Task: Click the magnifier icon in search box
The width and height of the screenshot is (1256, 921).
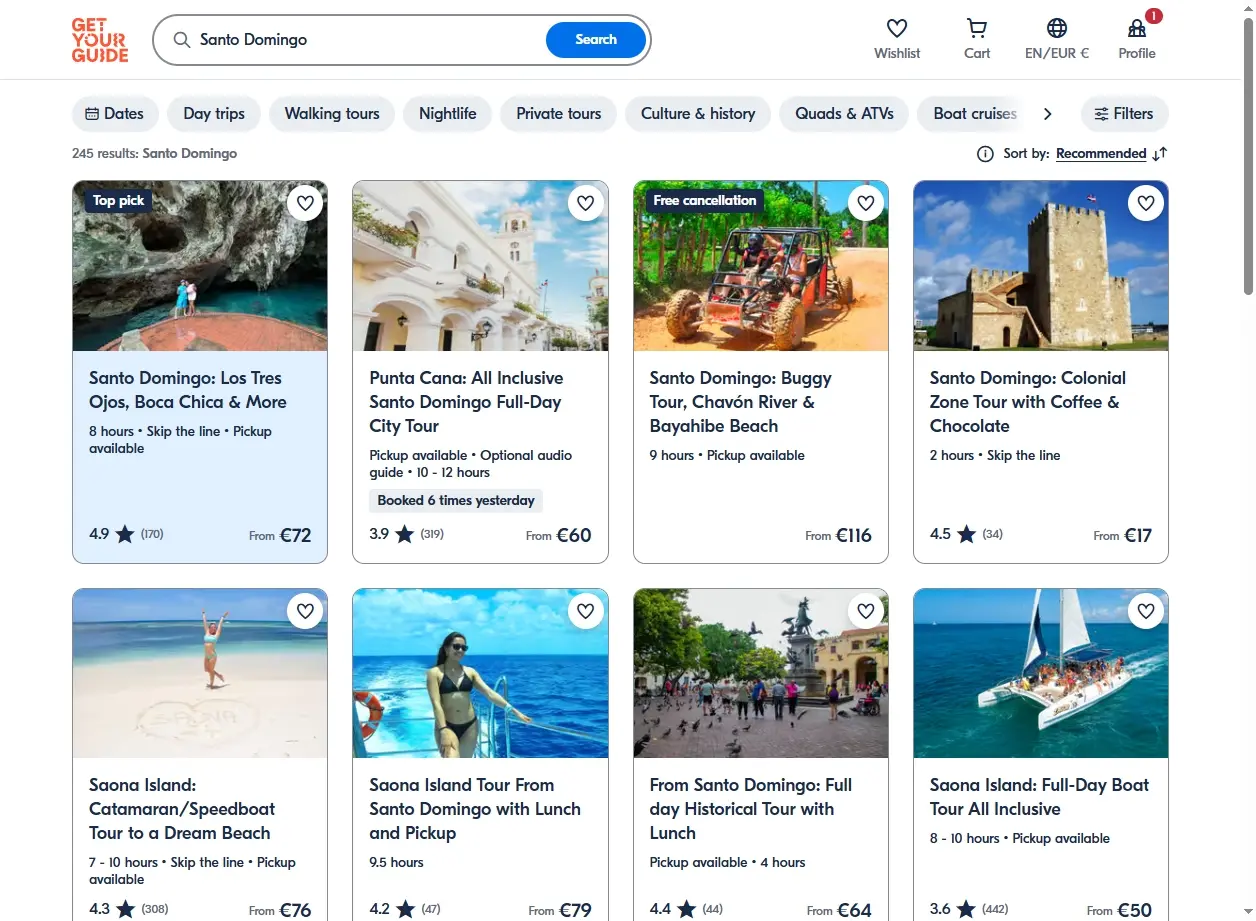Action: (x=182, y=40)
